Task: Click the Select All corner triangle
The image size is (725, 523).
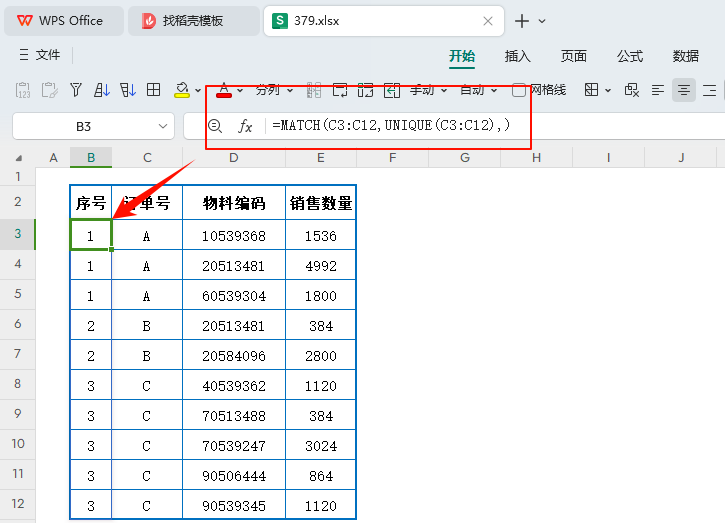Action: 18,158
